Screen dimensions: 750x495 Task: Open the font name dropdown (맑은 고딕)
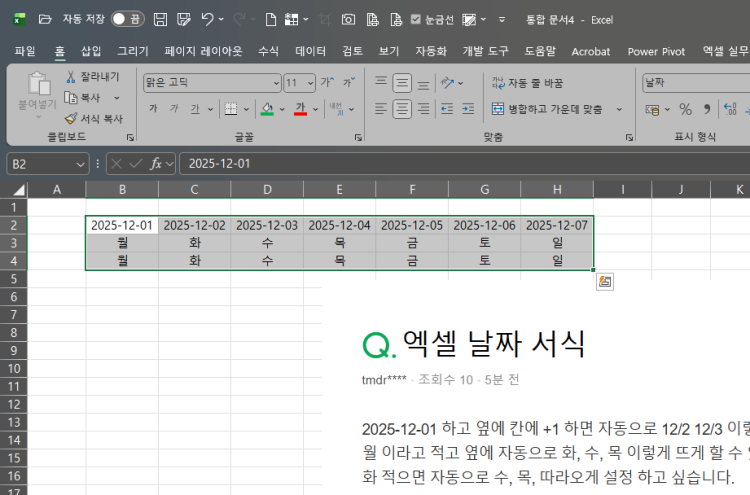click(275, 83)
